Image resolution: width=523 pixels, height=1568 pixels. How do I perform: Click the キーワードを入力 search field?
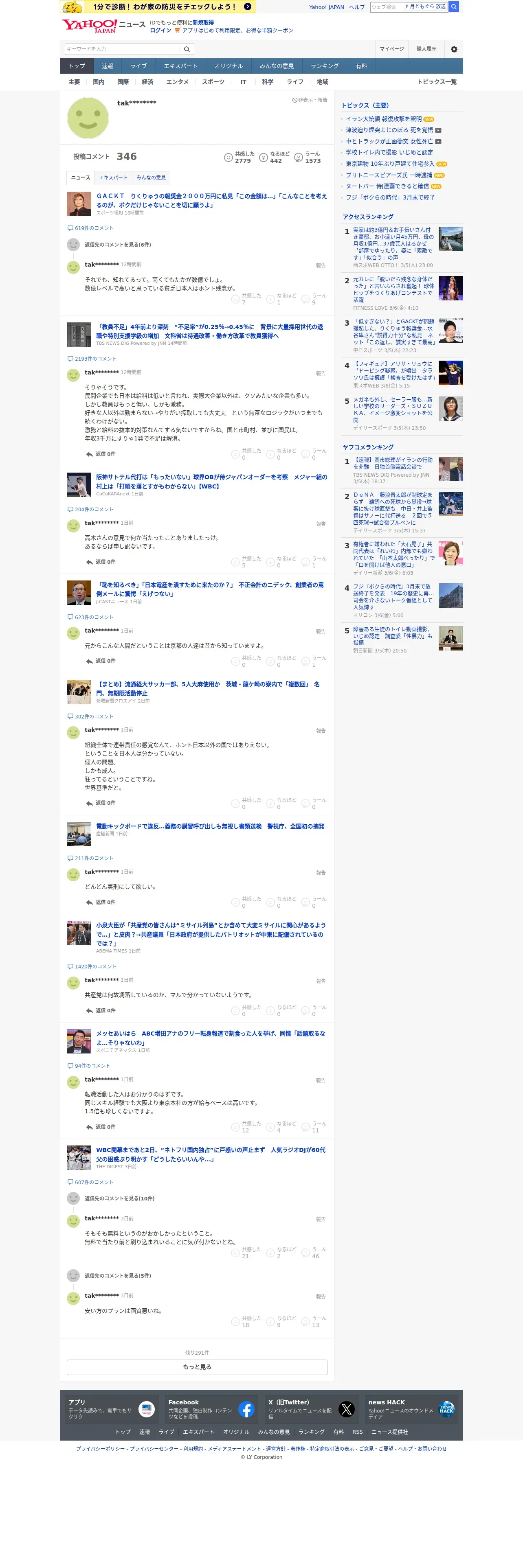122,49
